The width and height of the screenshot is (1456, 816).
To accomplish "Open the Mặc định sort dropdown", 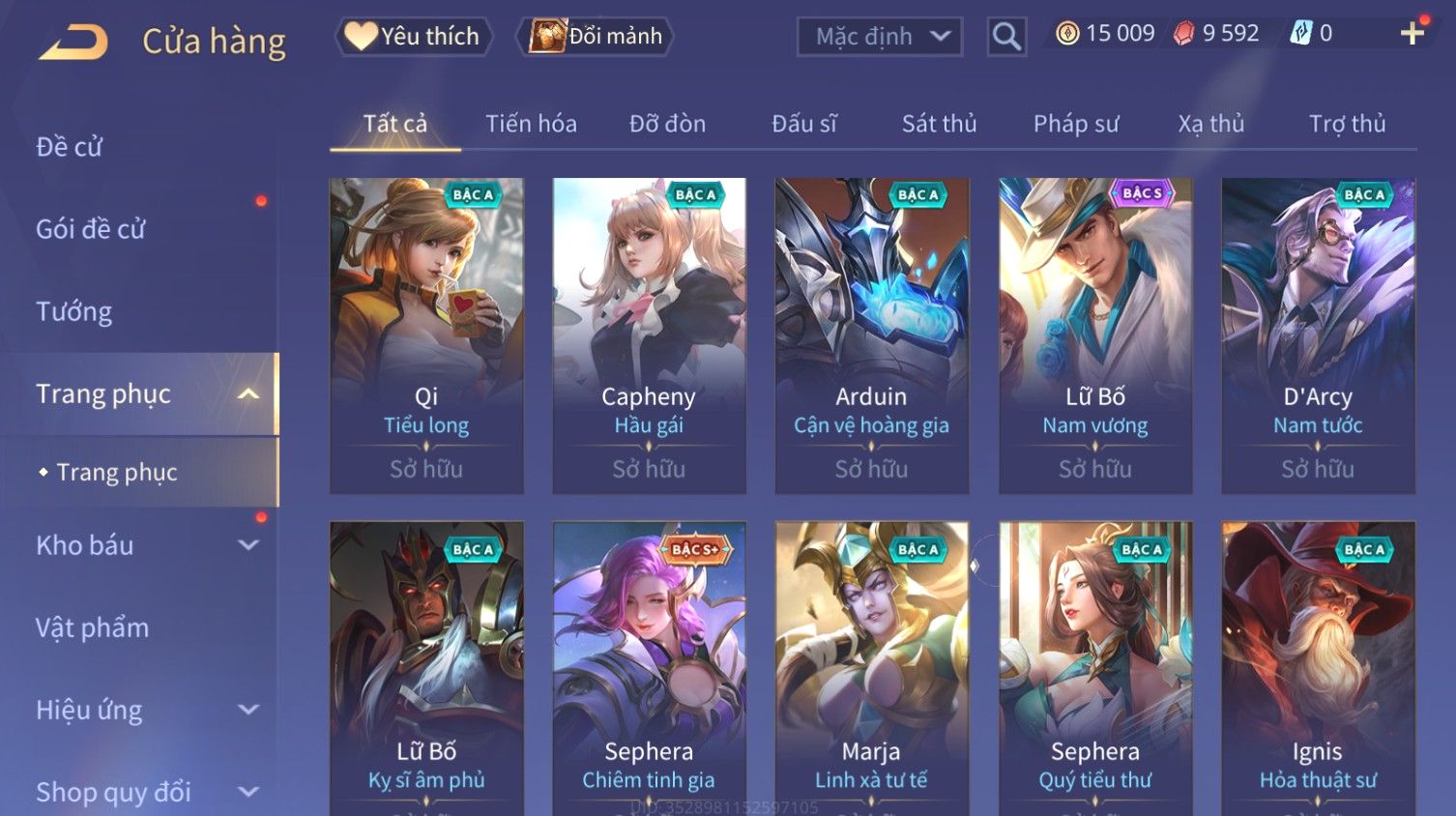I will 880,37.
